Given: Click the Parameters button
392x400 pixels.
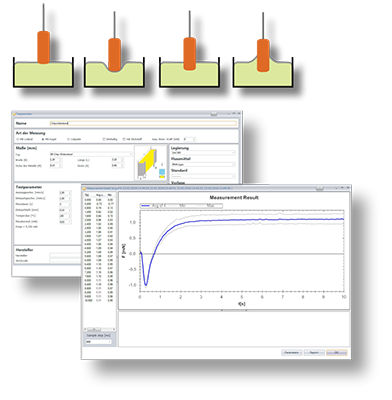Looking at the screenshot, I should pyautogui.click(x=292, y=352).
